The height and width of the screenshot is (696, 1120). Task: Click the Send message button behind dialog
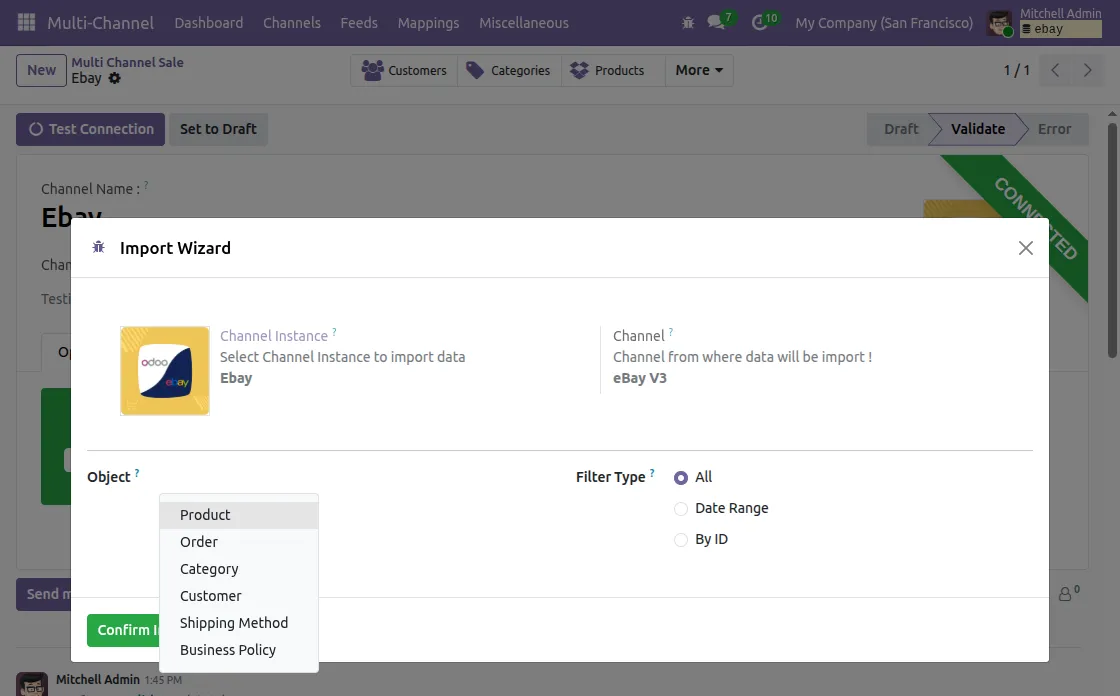point(44,595)
